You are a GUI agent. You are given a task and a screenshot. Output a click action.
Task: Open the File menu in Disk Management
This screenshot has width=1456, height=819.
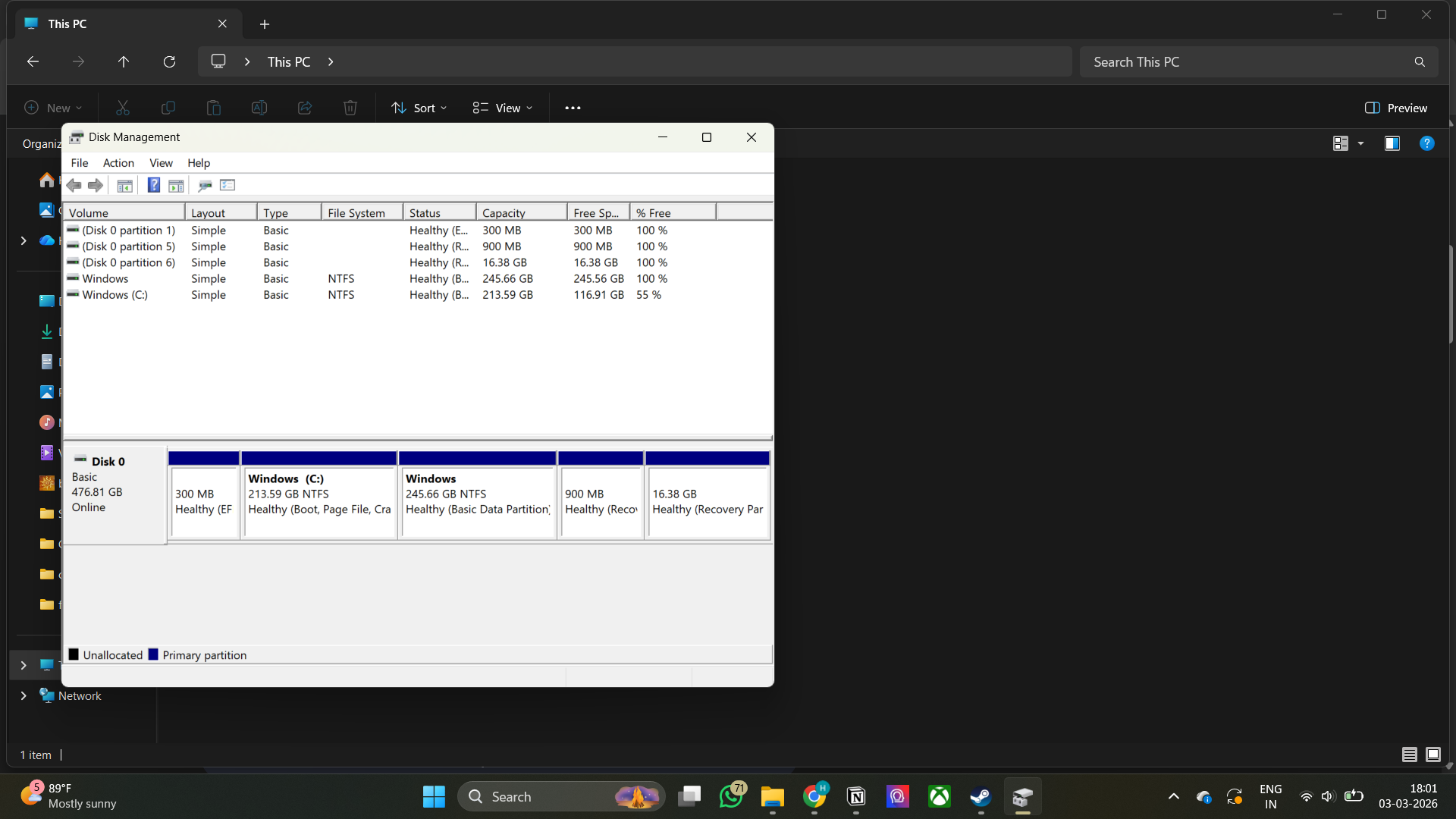coord(79,163)
